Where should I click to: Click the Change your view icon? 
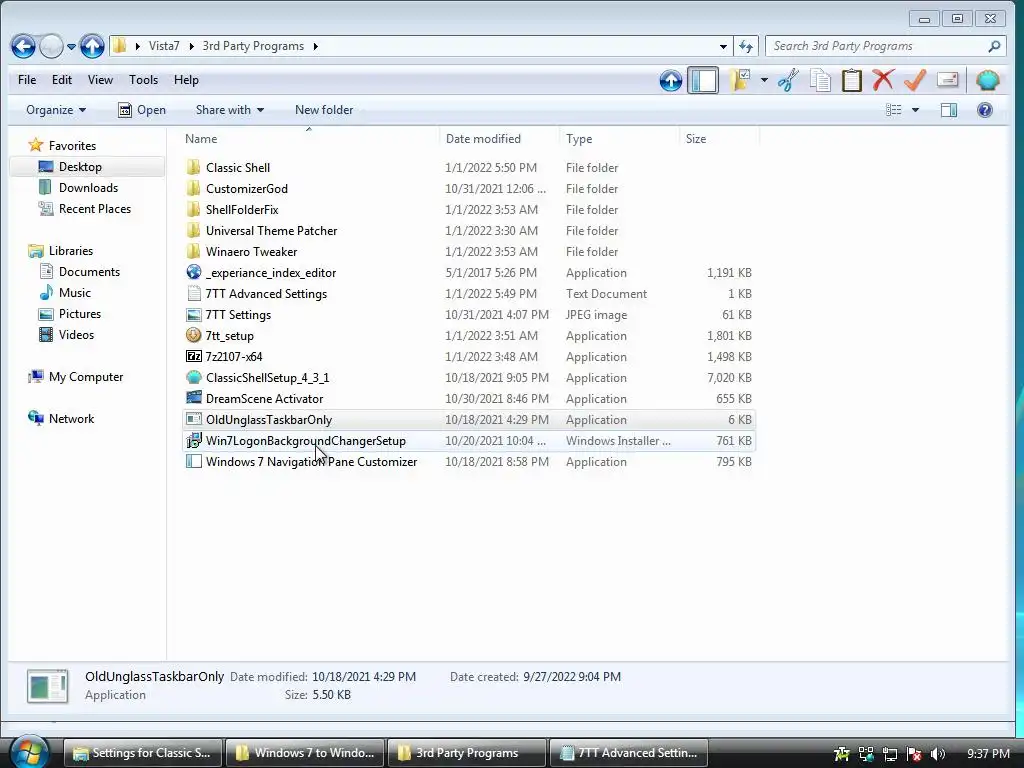pyautogui.click(x=893, y=110)
